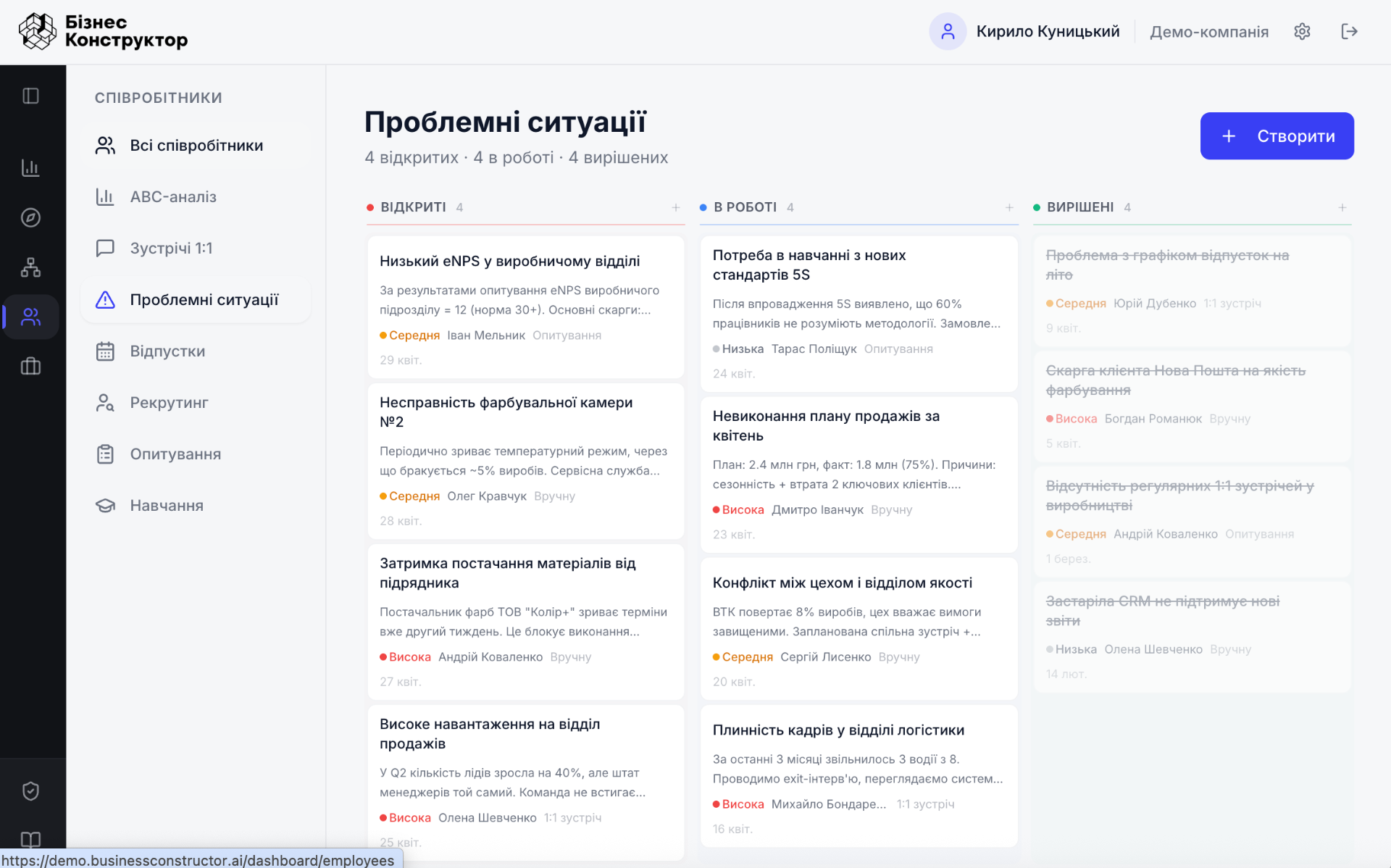Open card Плинність кадрів у відділі логістики
Viewport: 1391px width, 868px height.
[x=859, y=776]
